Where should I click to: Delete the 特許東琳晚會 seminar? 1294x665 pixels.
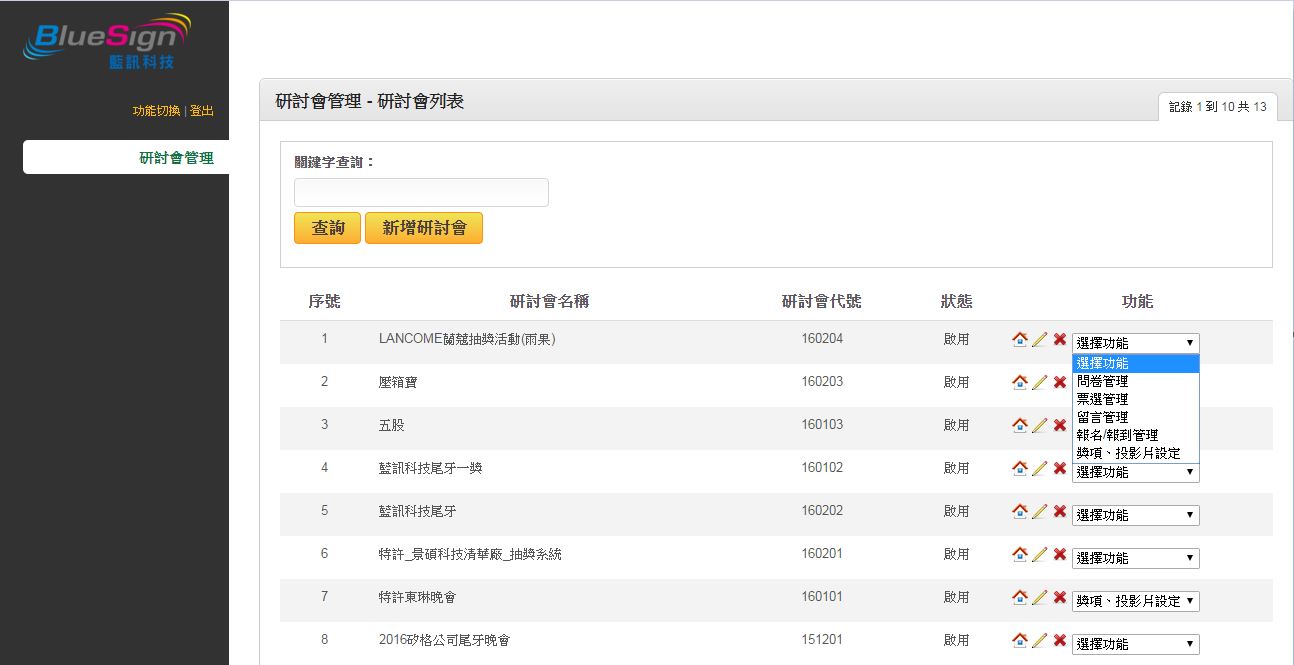pos(1059,597)
